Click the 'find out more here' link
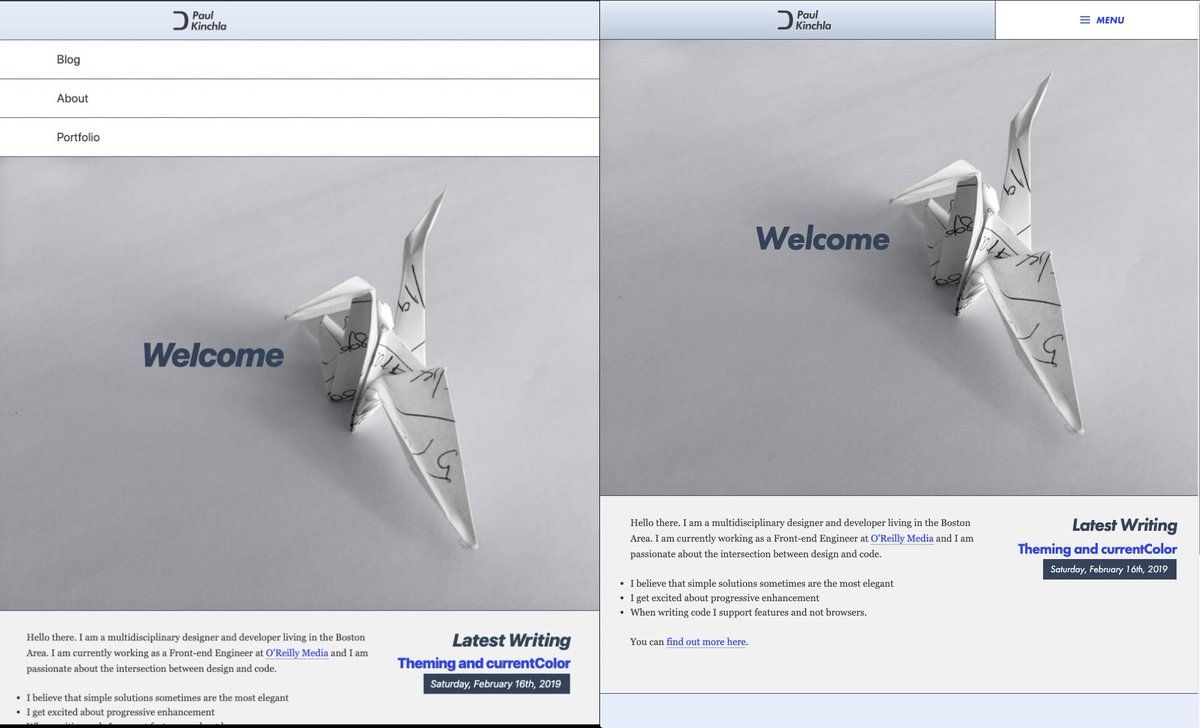This screenshot has width=1200, height=728. point(706,642)
